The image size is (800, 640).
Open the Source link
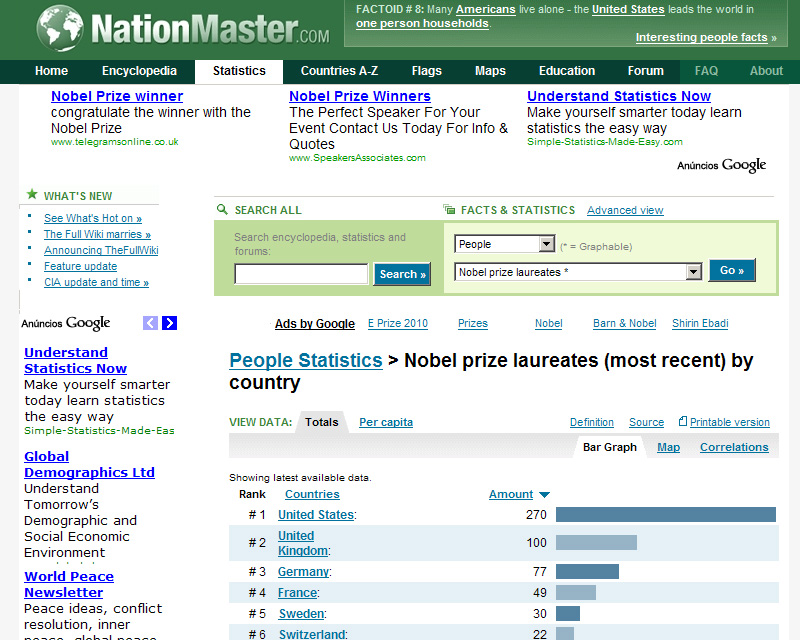click(646, 422)
